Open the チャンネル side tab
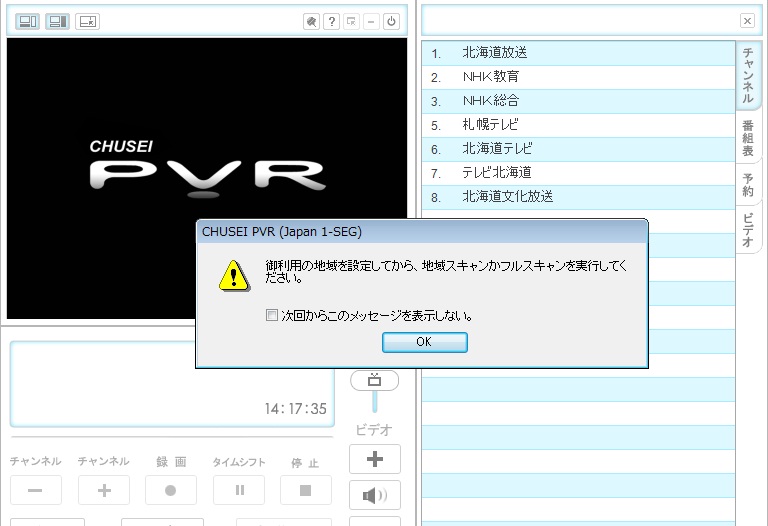The image size is (768, 526). coord(747,75)
